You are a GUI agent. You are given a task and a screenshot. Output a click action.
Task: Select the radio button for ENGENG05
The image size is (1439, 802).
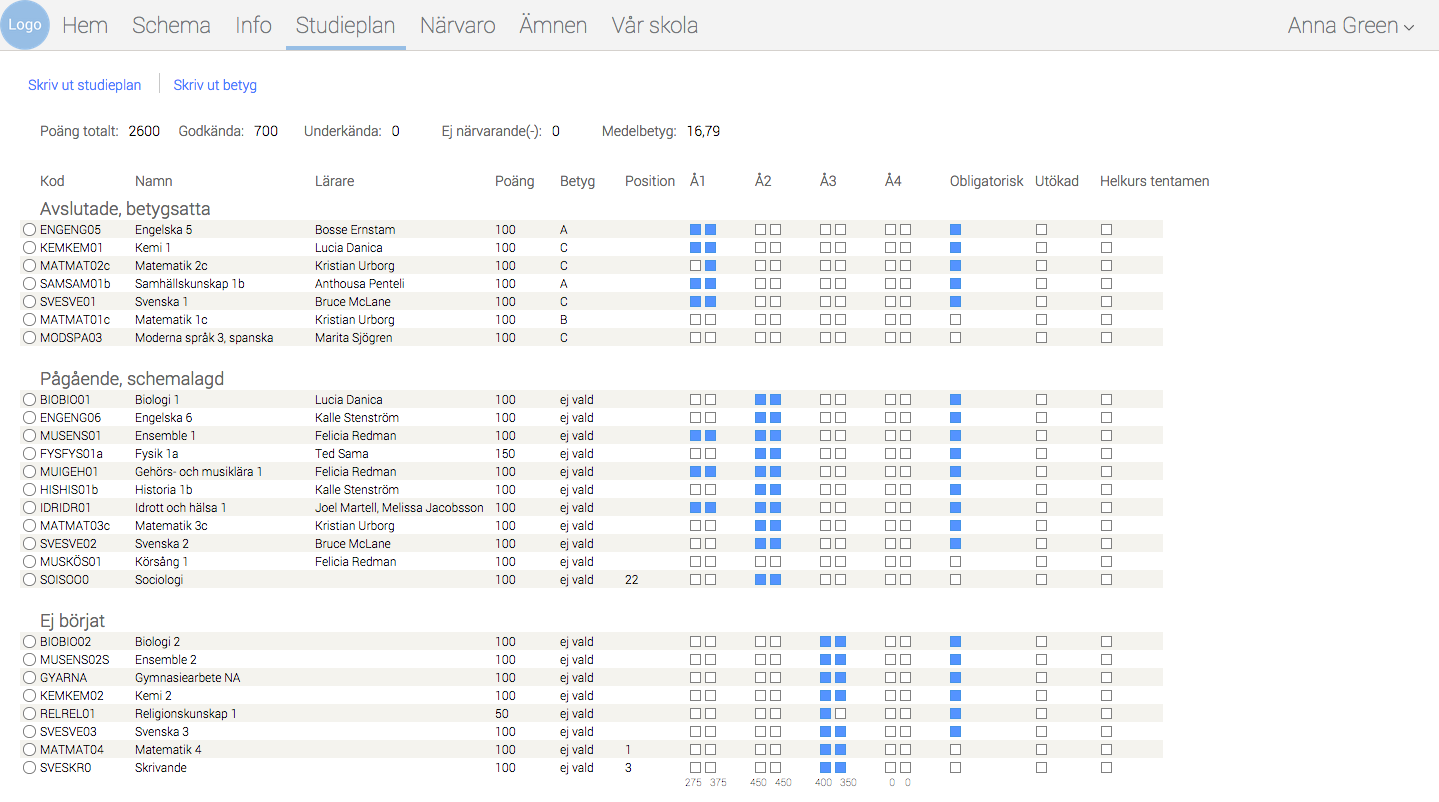[x=29, y=230]
